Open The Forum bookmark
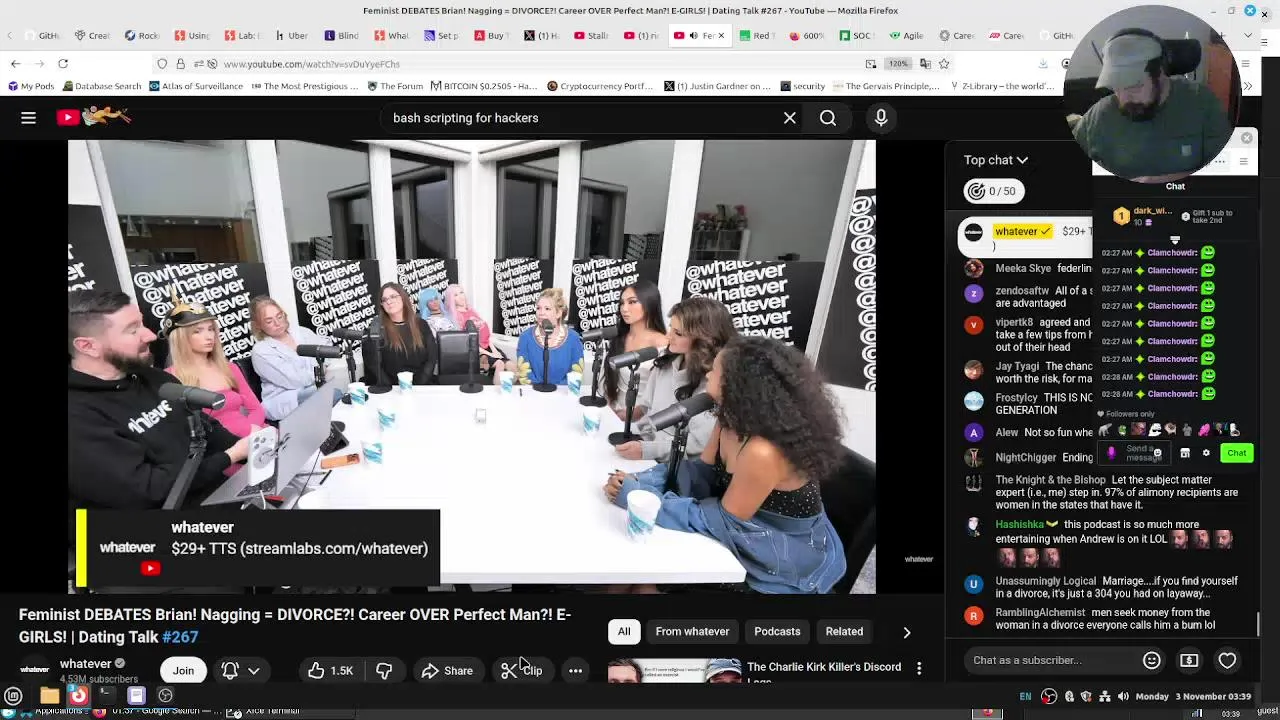The image size is (1280, 720). click(395, 86)
